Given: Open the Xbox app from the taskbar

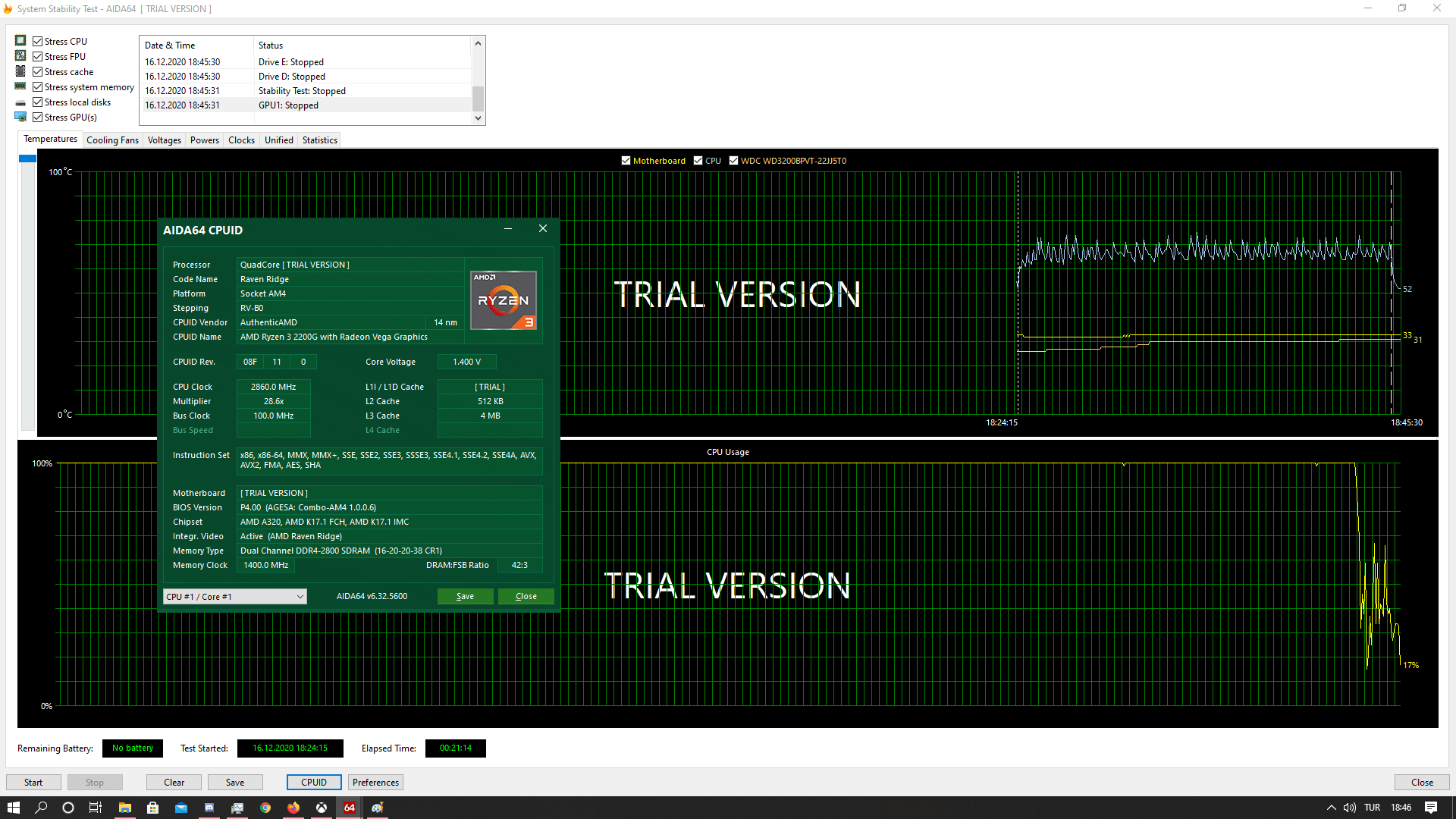Looking at the screenshot, I should 322,808.
